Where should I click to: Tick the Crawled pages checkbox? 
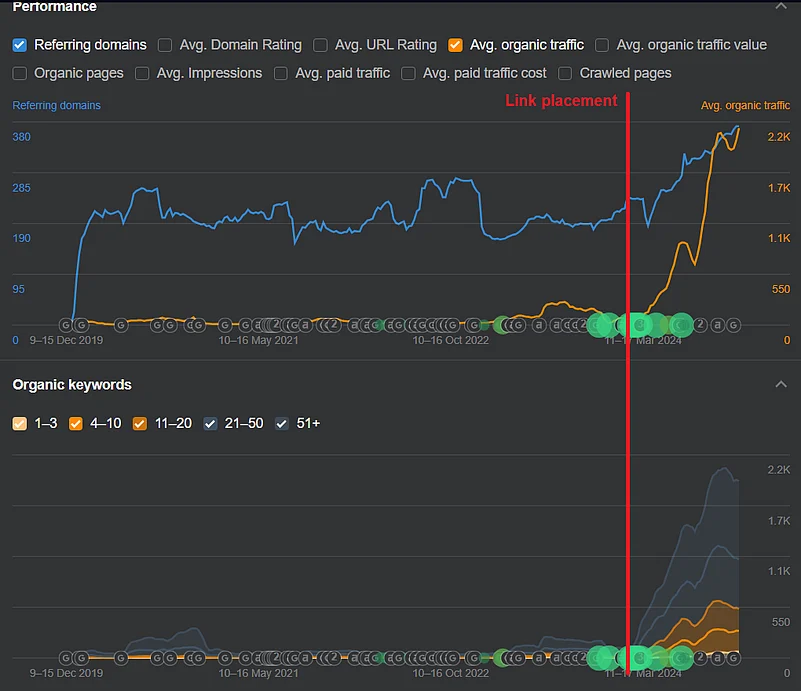[x=566, y=73]
